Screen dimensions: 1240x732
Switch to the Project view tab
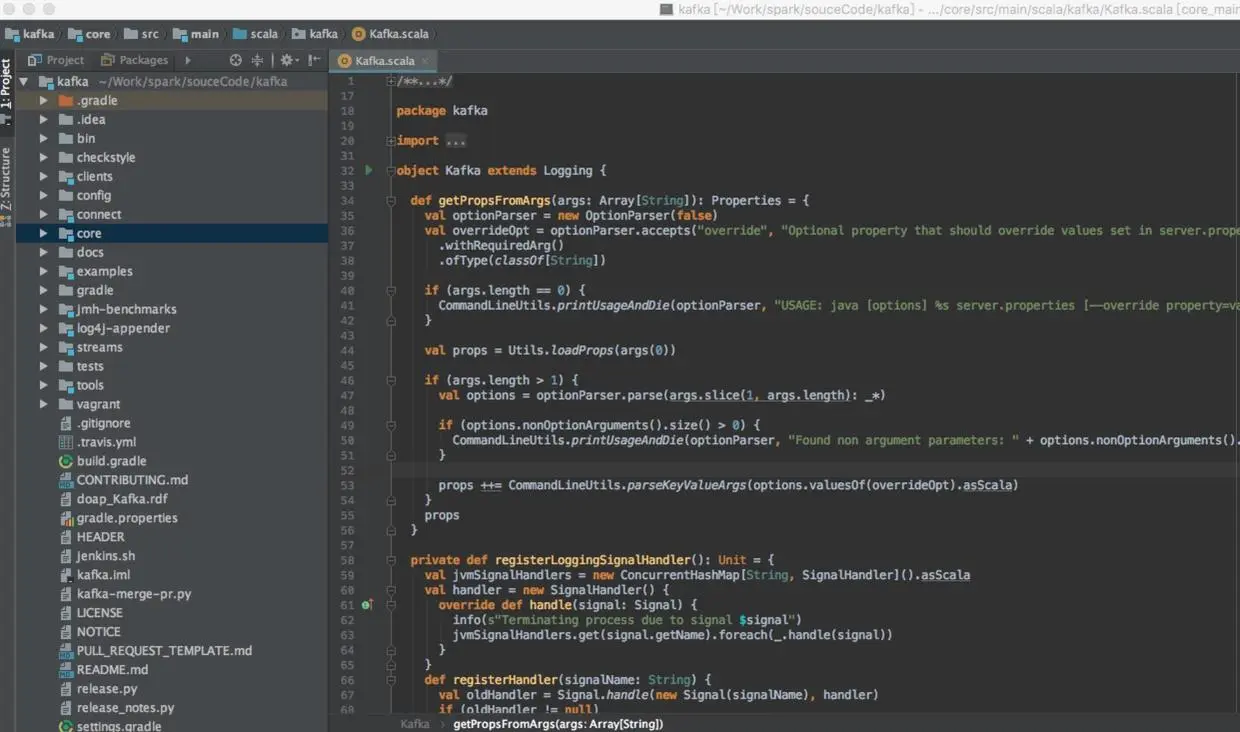(x=56, y=60)
